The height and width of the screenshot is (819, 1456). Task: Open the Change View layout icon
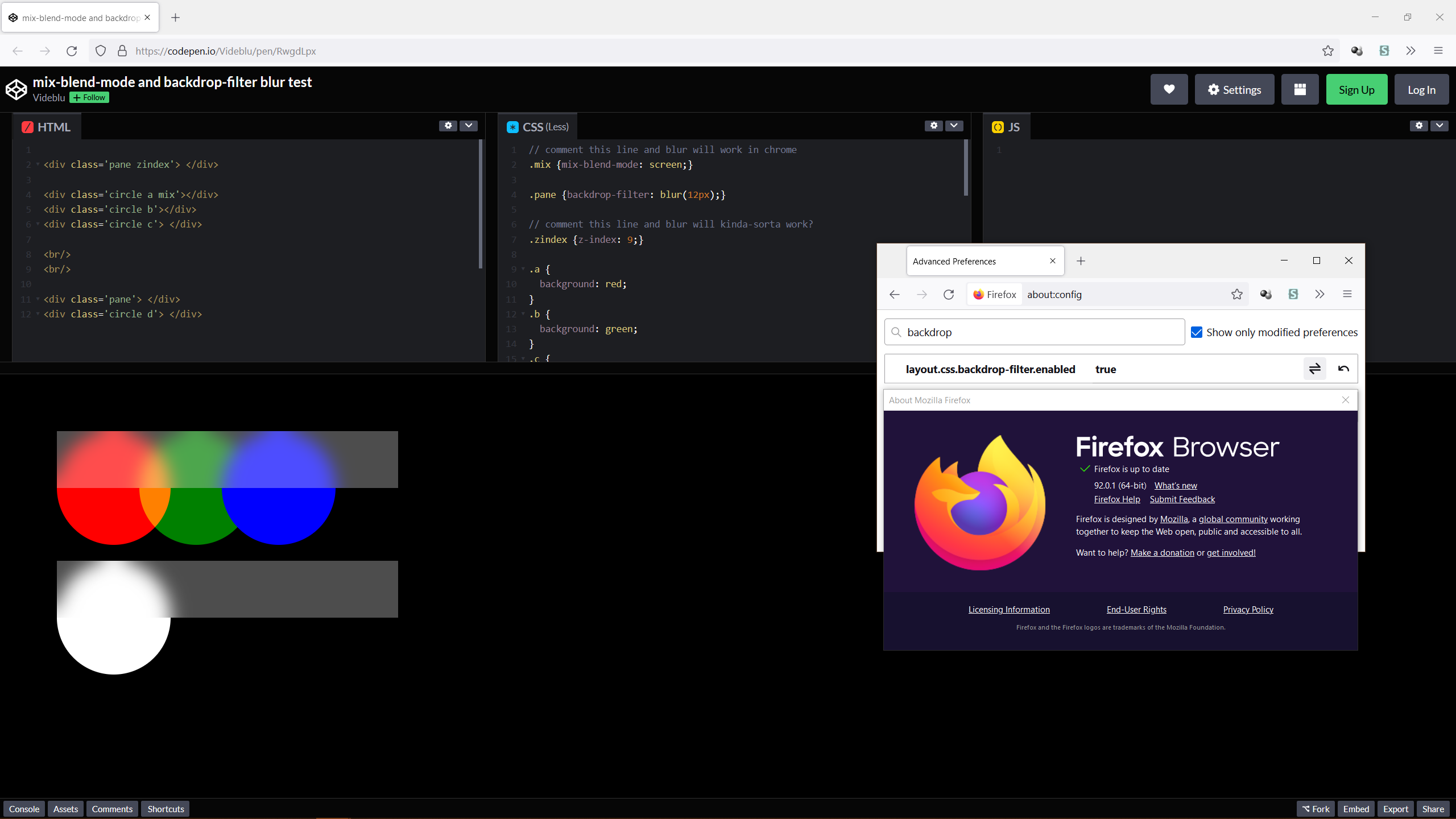click(1300, 89)
